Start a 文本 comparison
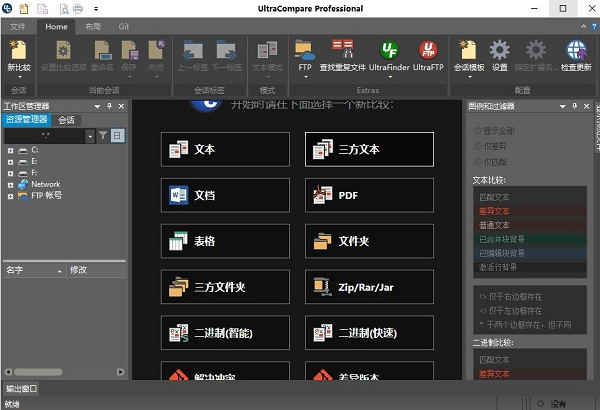Screen dimensions: 600x410 [x=225, y=149]
